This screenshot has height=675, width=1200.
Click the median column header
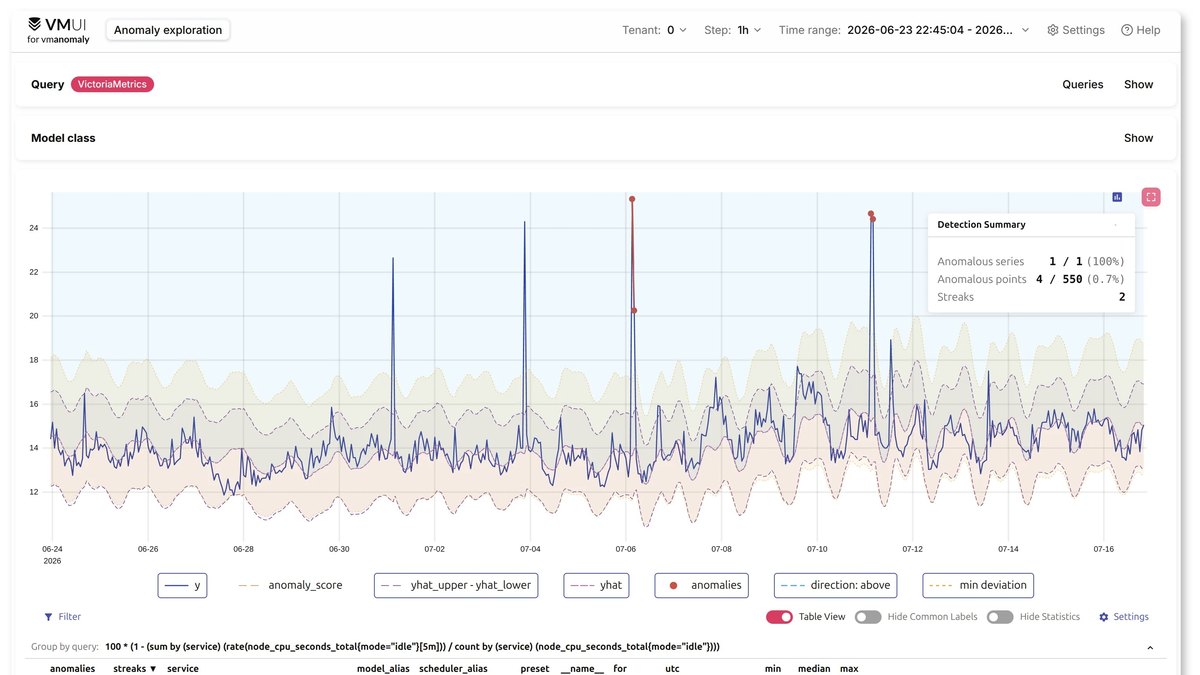pos(814,668)
